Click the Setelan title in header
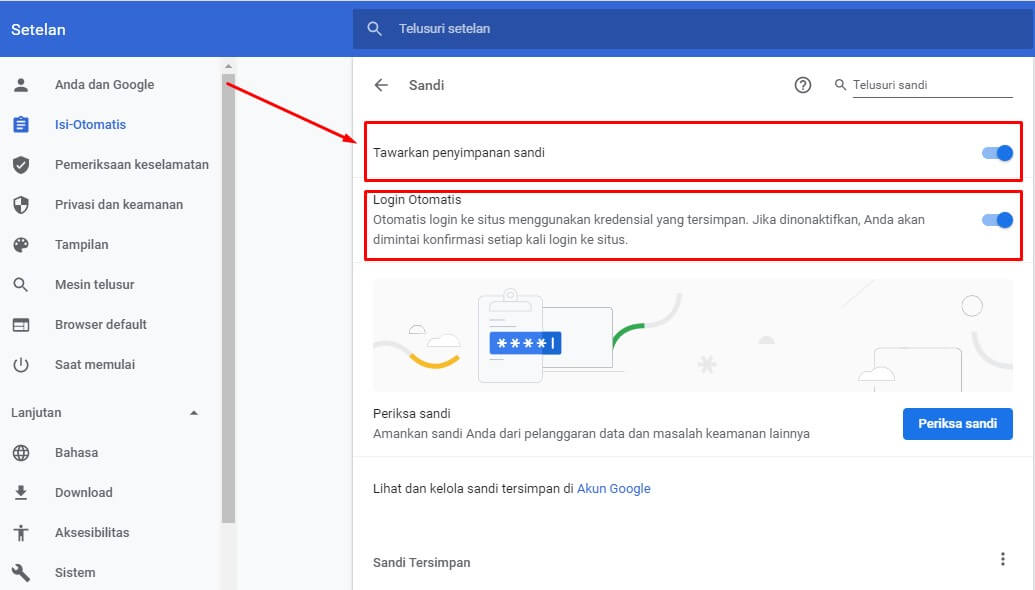 click(x=38, y=30)
